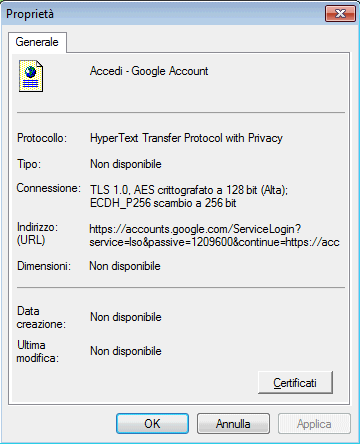Click the "Tipo:" label
This screenshot has height=444, width=360.
click(29, 164)
